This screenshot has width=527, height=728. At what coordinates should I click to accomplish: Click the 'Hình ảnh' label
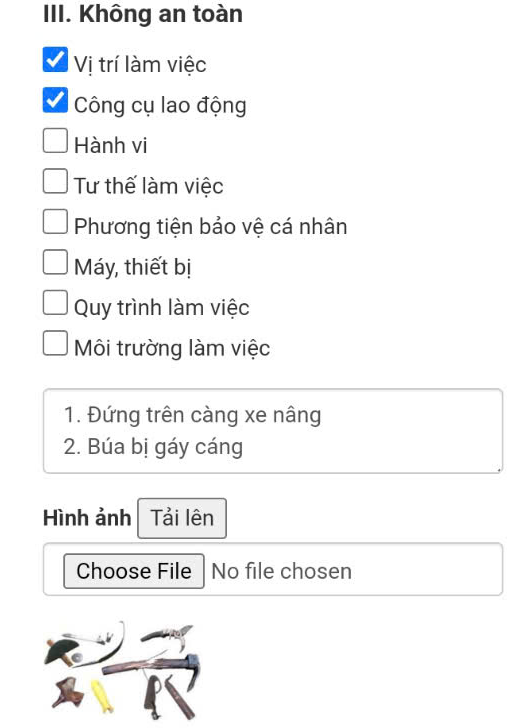click(87, 518)
